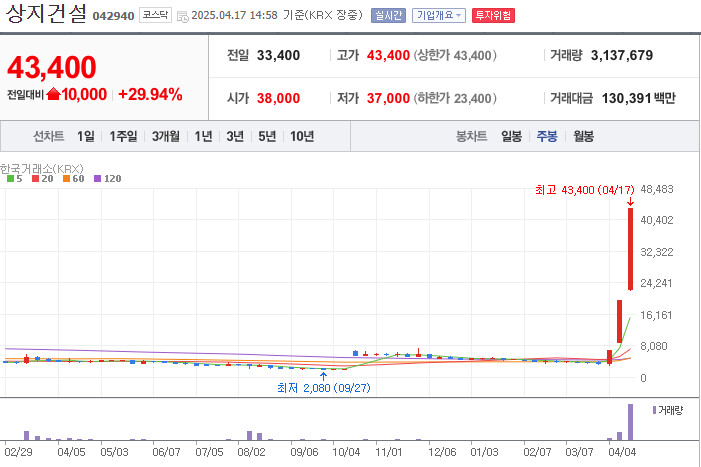The image size is (701, 467).
Task: Click the 코스닥 market badge
Action: pyautogui.click(x=154, y=15)
